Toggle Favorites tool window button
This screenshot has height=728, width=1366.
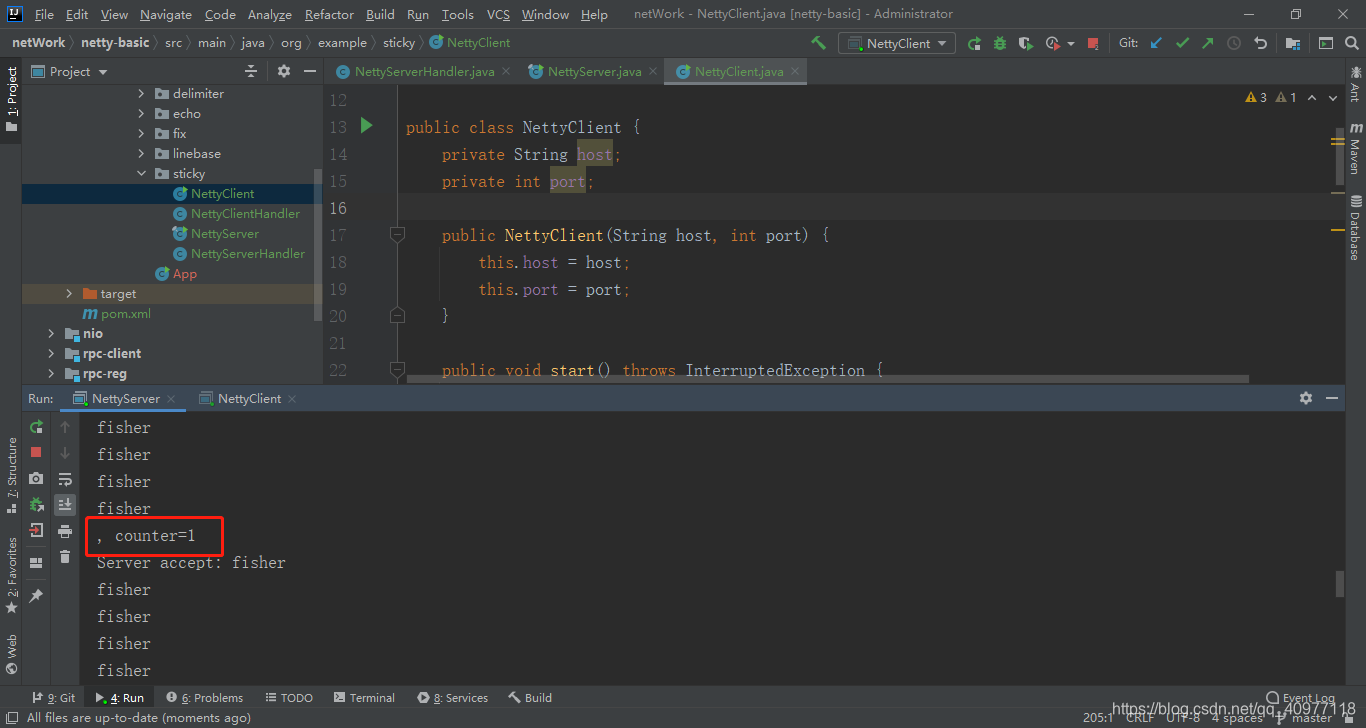[11, 575]
